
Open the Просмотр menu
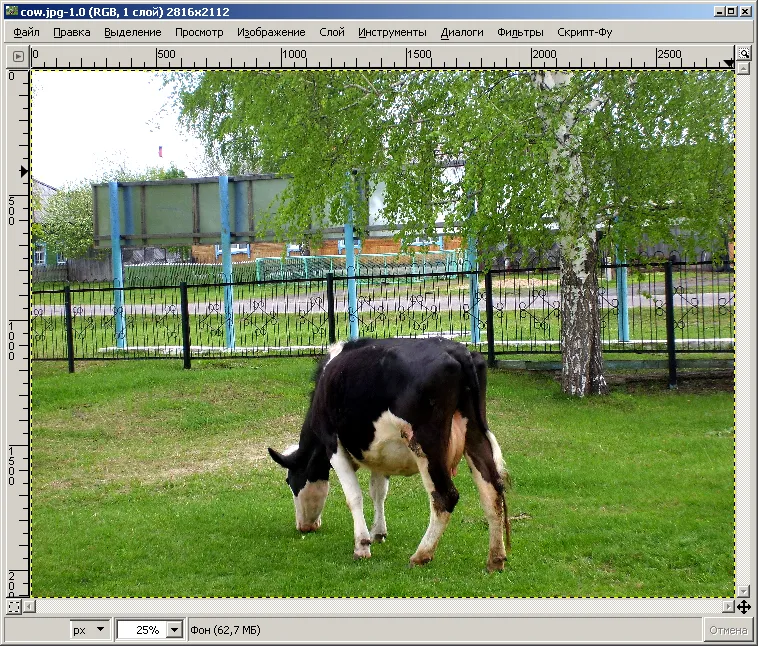pos(199,32)
